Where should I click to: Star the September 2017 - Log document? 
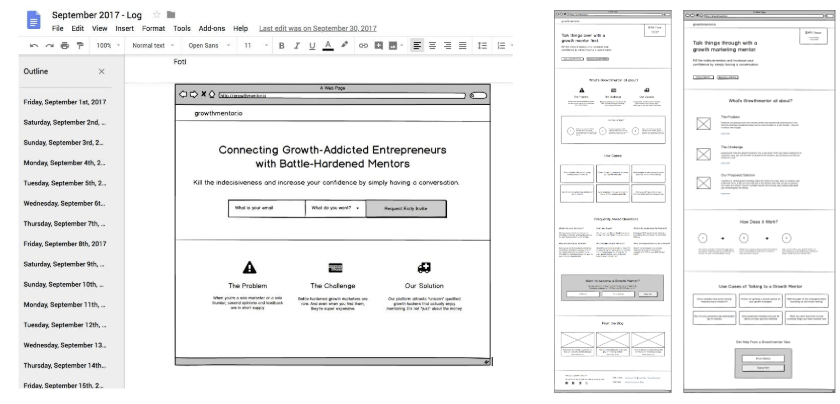click(156, 15)
